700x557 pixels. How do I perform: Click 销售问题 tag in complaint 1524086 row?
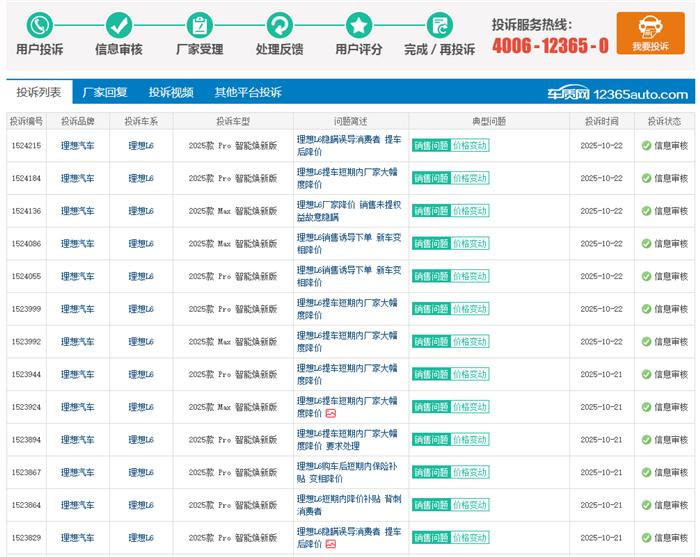[x=430, y=244]
